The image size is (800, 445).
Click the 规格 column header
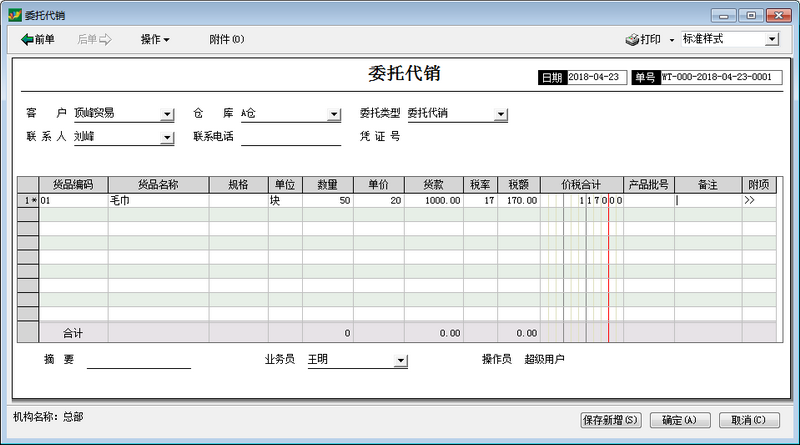[238, 185]
